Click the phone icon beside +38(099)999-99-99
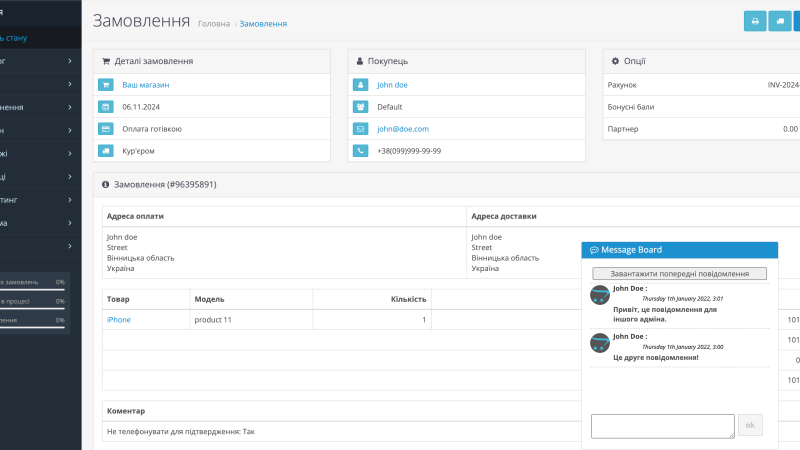 point(360,151)
